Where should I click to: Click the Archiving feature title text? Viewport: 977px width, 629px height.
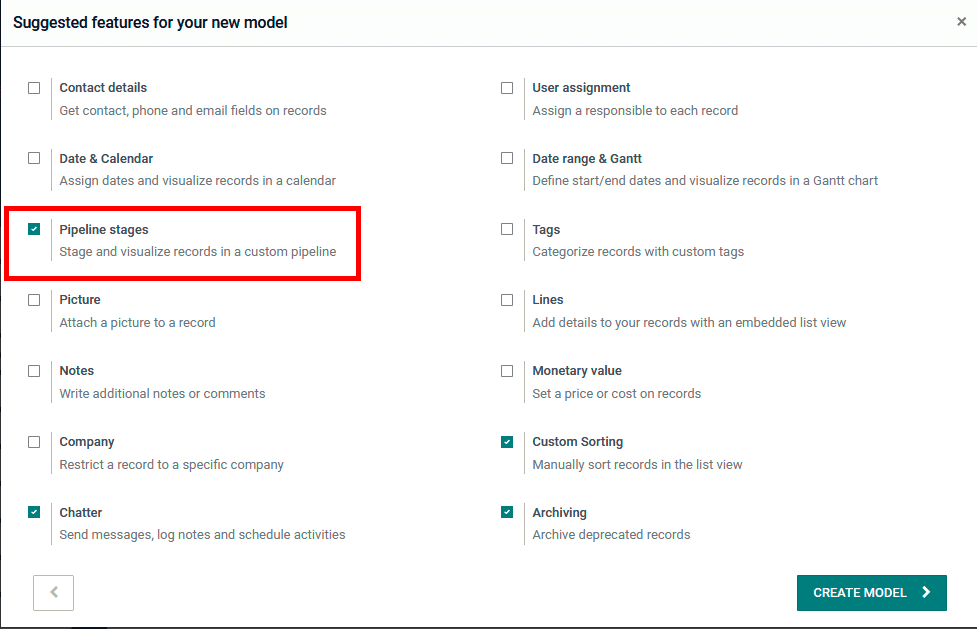pyautogui.click(x=559, y=513)
